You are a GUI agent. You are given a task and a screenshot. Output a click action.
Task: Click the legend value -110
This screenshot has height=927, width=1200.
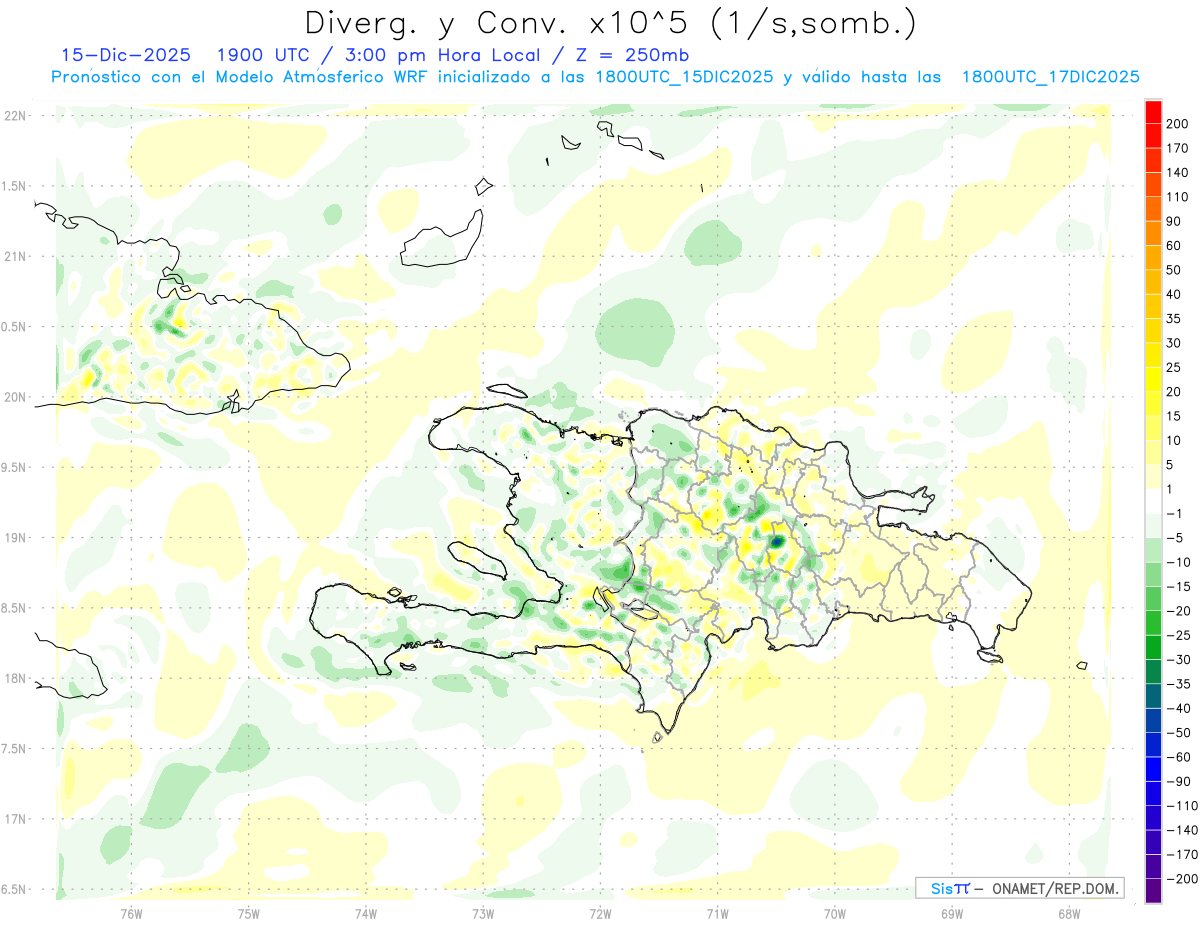click(x=1182, y=806)
